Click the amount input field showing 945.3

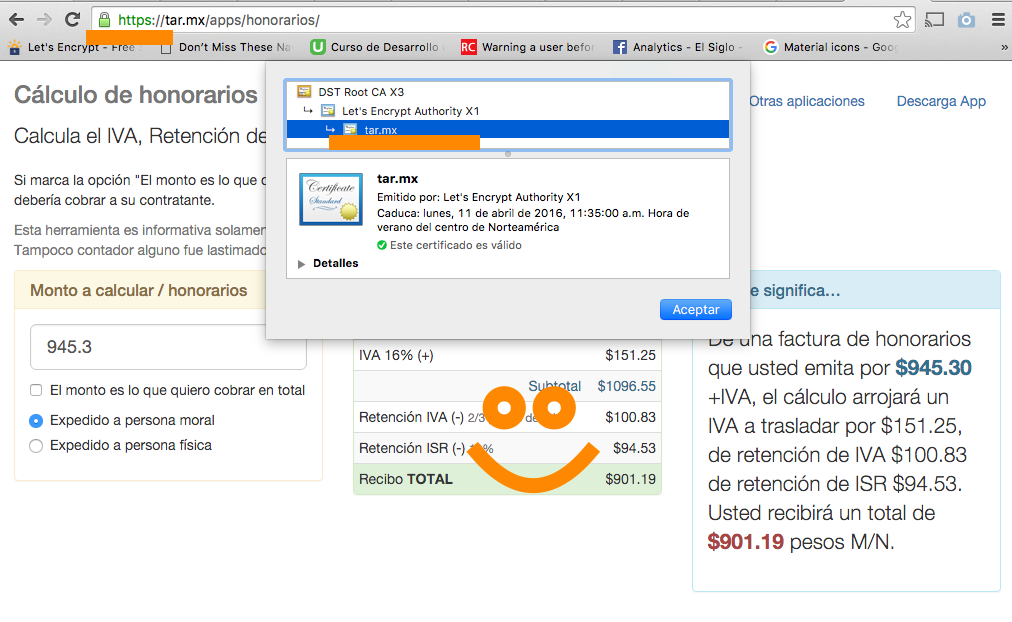pos(168,346)
